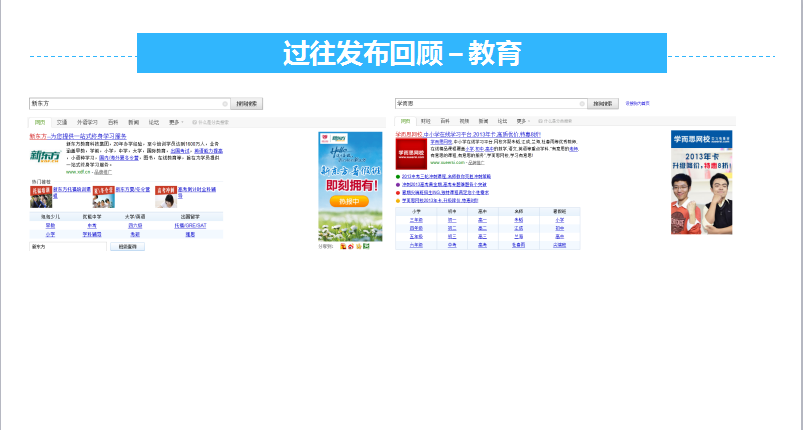This screenshot has height=430, width=803.
Task: Click the 托福/GRE/SAT link in the 新东方 table
Action: click(190, 226)
